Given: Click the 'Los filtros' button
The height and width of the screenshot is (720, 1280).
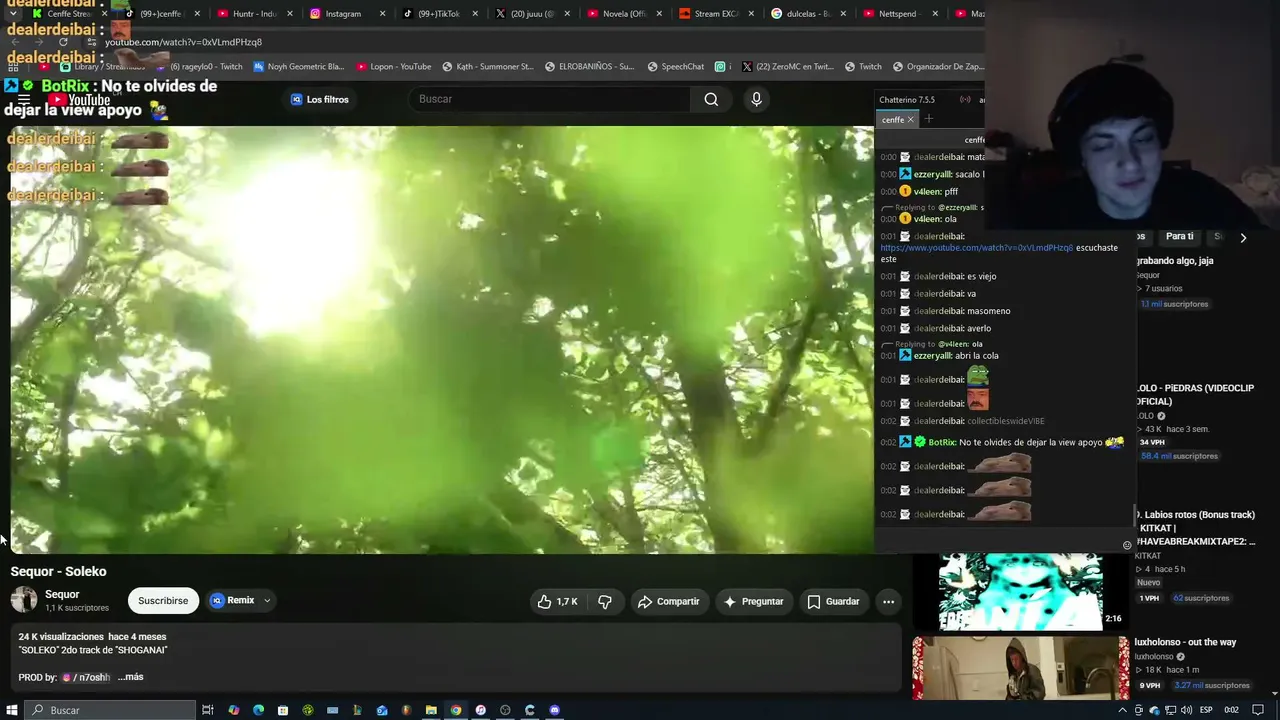Looking at the screenshot, I should tap(320, 99).
